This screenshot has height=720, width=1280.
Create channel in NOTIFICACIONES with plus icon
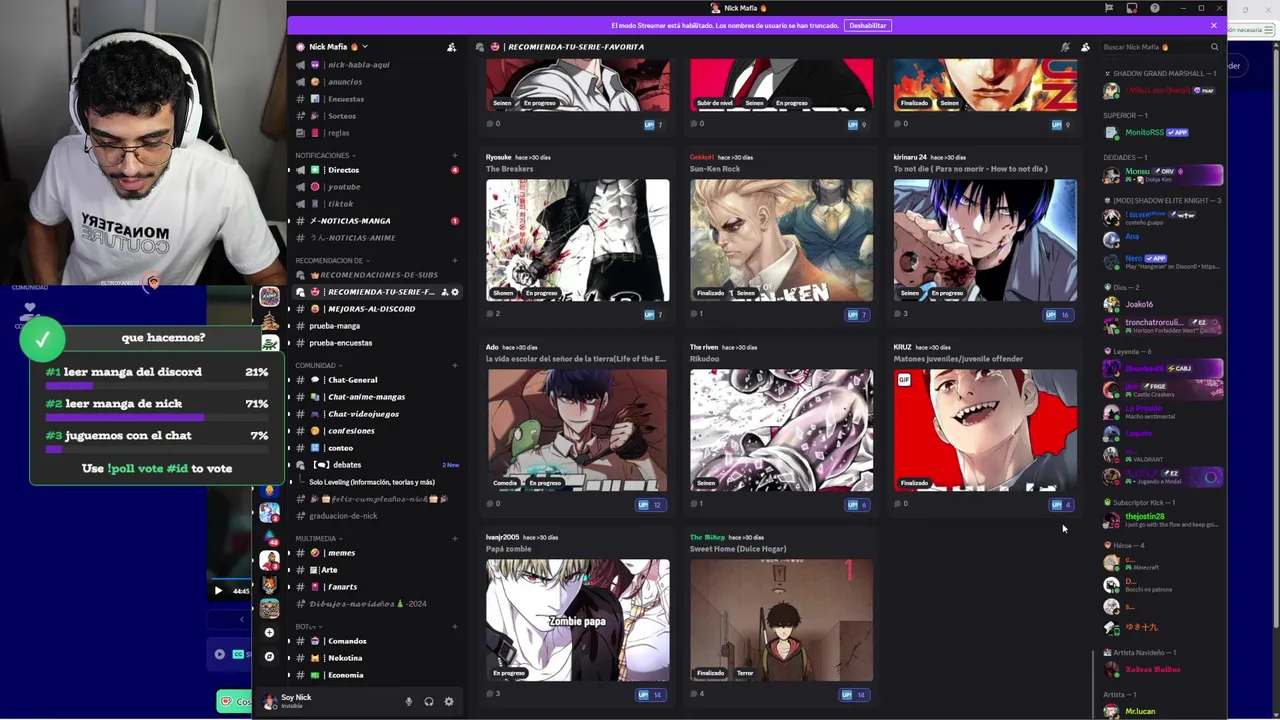tap(455, 156)
